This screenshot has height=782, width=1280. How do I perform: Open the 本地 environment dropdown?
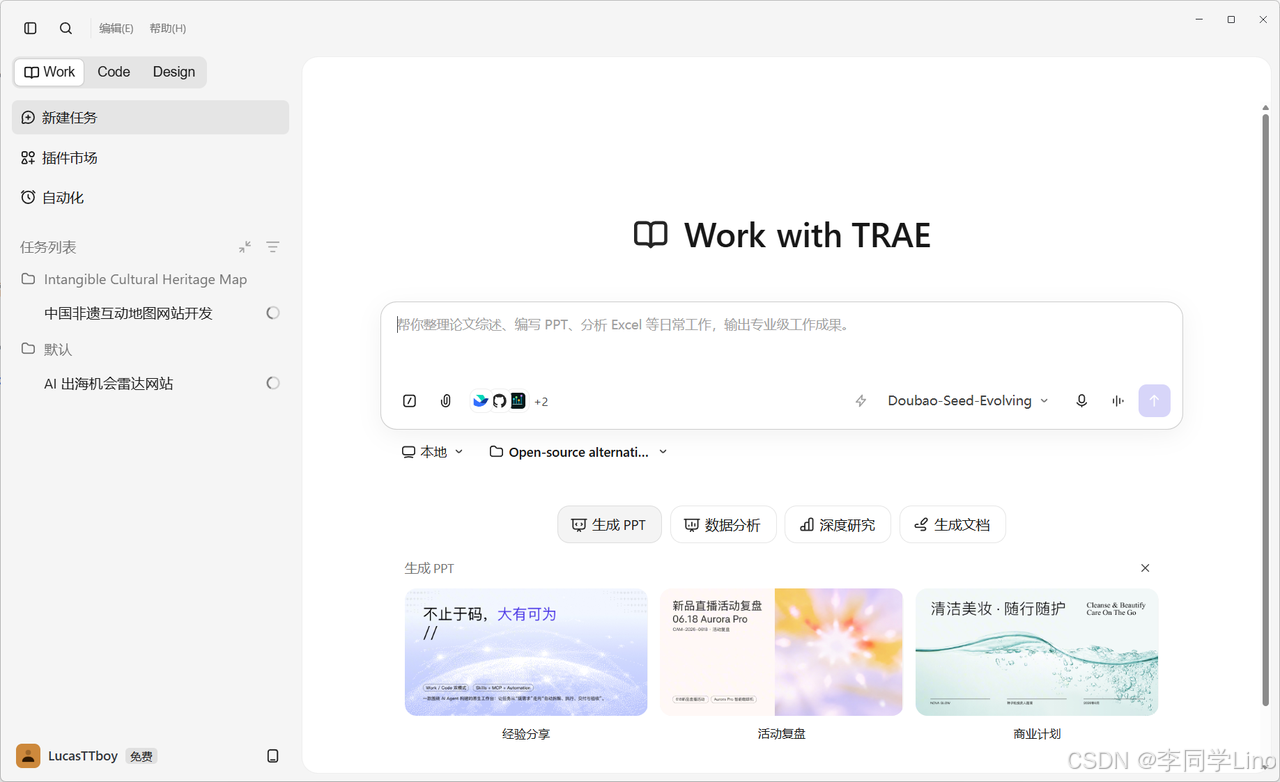click(x=433, y=452)
